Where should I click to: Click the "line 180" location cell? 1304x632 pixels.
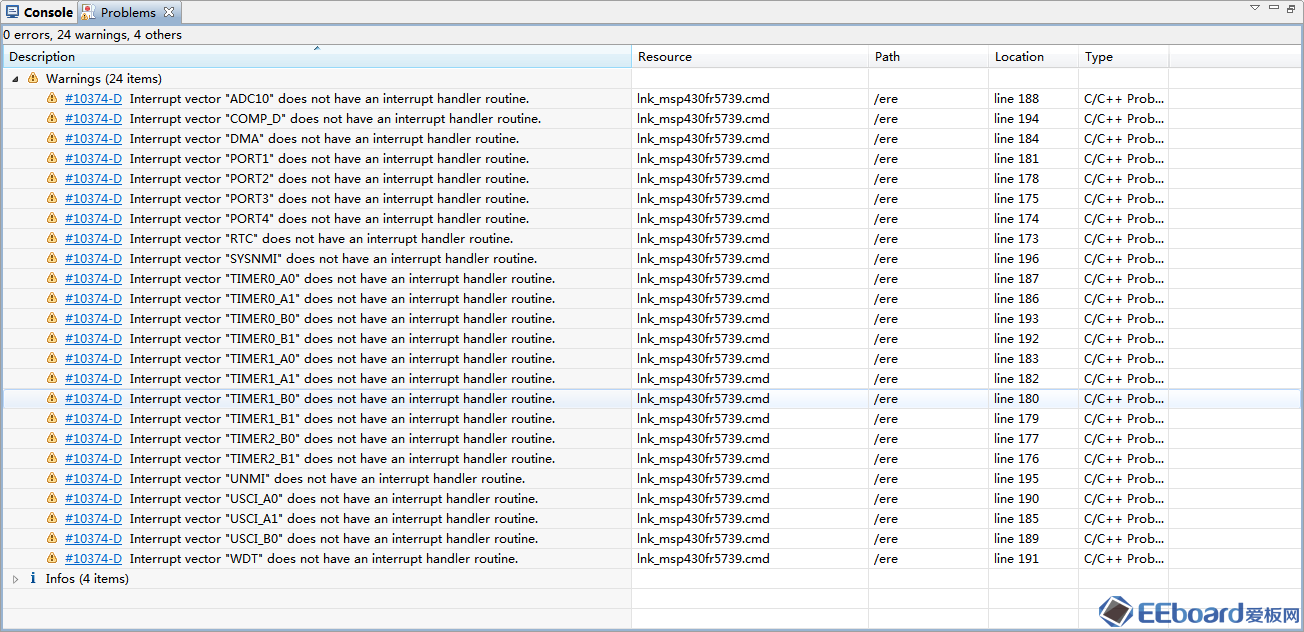point(1016,398)
